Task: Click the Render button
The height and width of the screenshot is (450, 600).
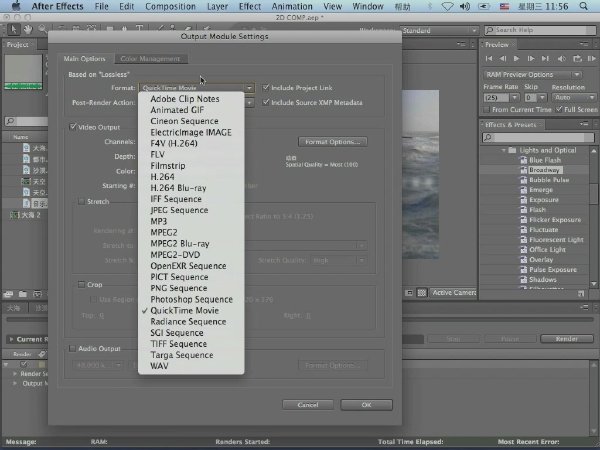Action: (x=566, y=339)
